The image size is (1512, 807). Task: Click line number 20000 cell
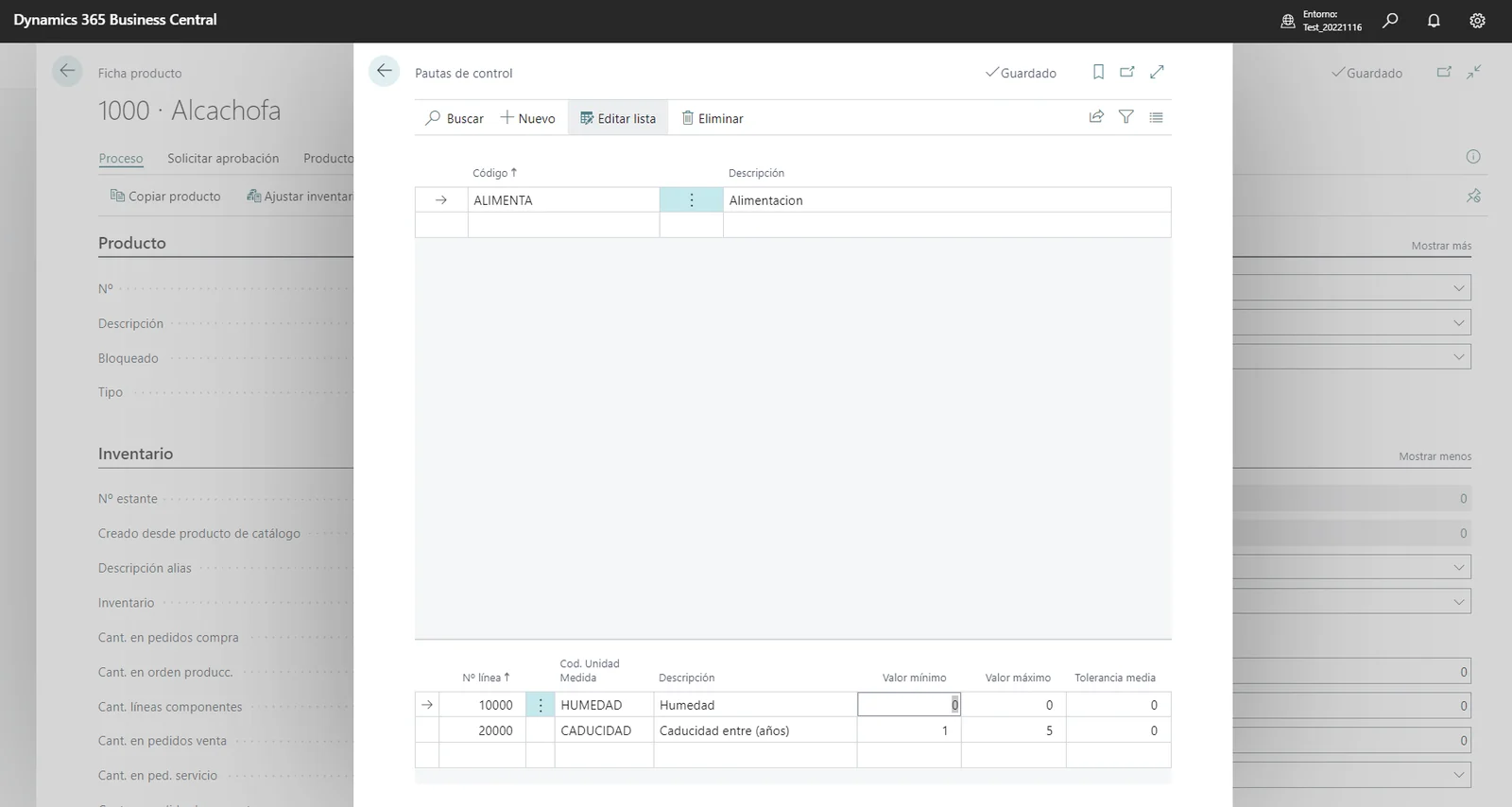(483, 730)
